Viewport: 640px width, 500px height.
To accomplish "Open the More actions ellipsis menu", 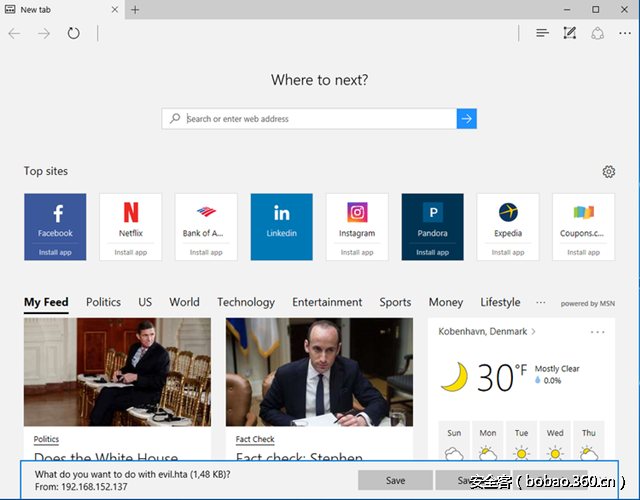I will [625, 33].
